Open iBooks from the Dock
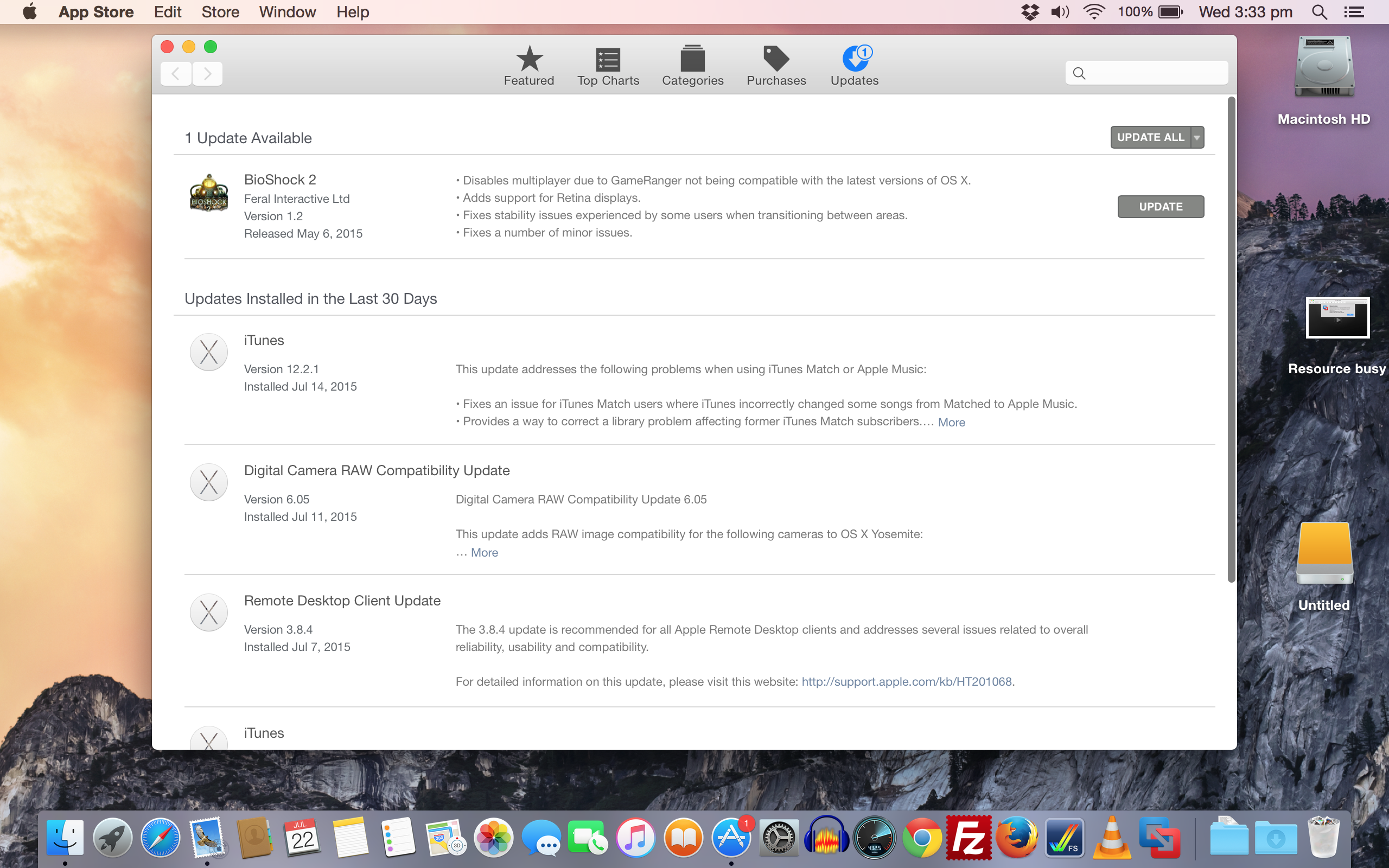Viewport: 1389px width, 868px height. [683, 837]
